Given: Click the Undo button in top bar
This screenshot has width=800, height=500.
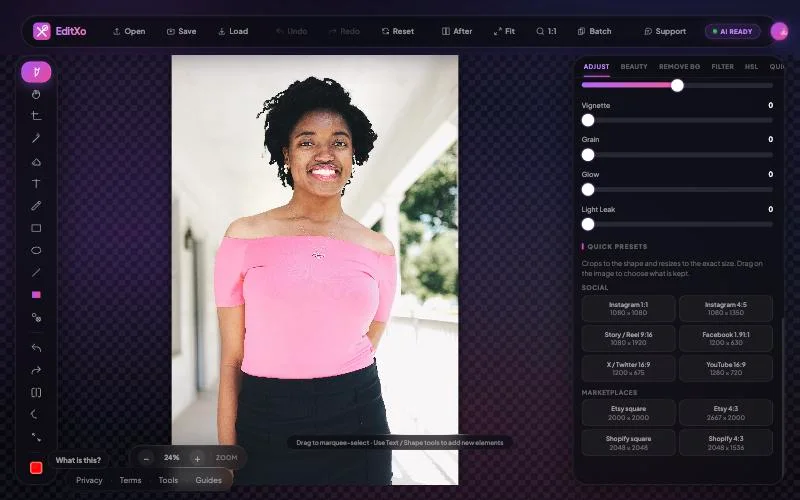Looking at the screenshot, I should coord(292,31).
